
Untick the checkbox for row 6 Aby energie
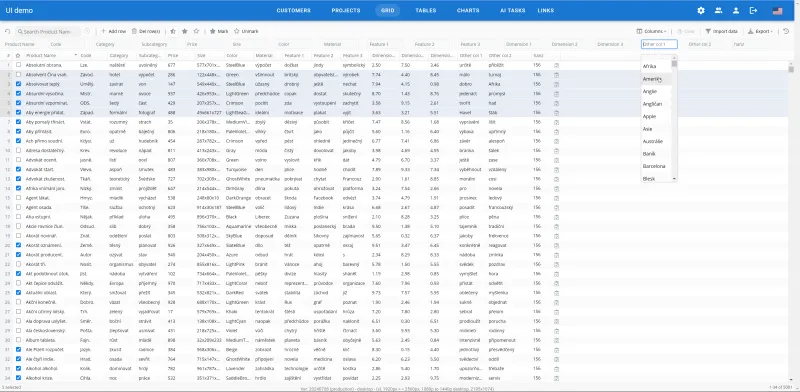[x=18, y=112]
